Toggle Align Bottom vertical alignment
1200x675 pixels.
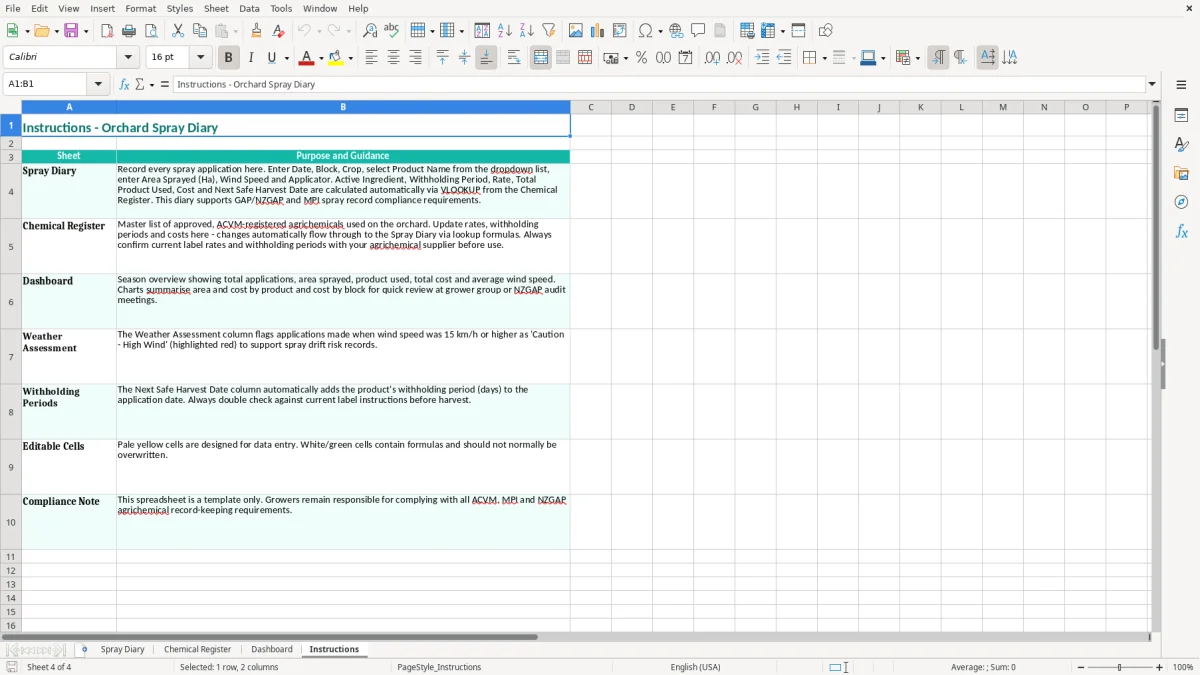tap(486, 58)
